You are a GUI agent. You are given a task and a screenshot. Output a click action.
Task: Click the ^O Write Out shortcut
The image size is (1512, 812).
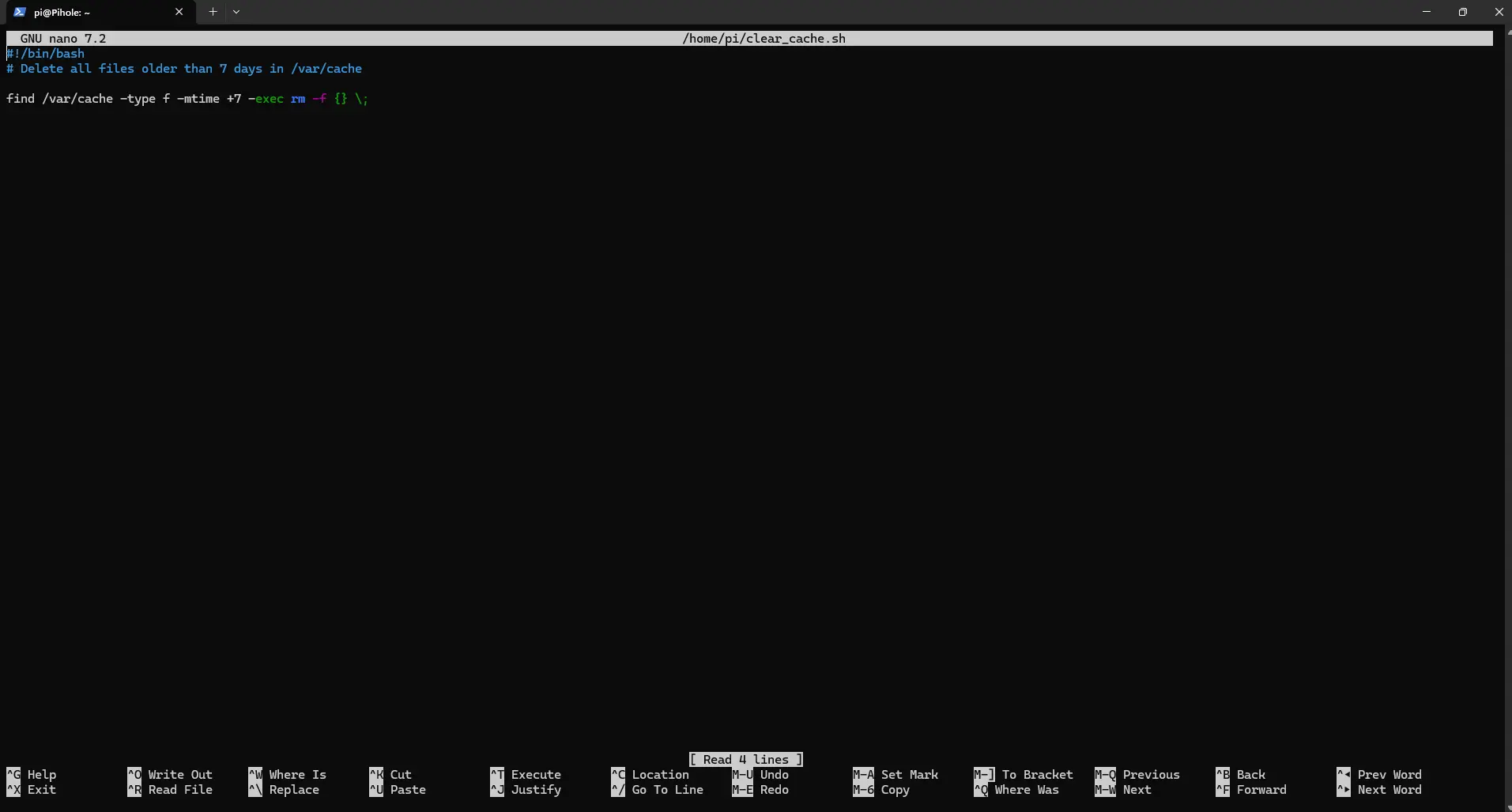[170, 775]
